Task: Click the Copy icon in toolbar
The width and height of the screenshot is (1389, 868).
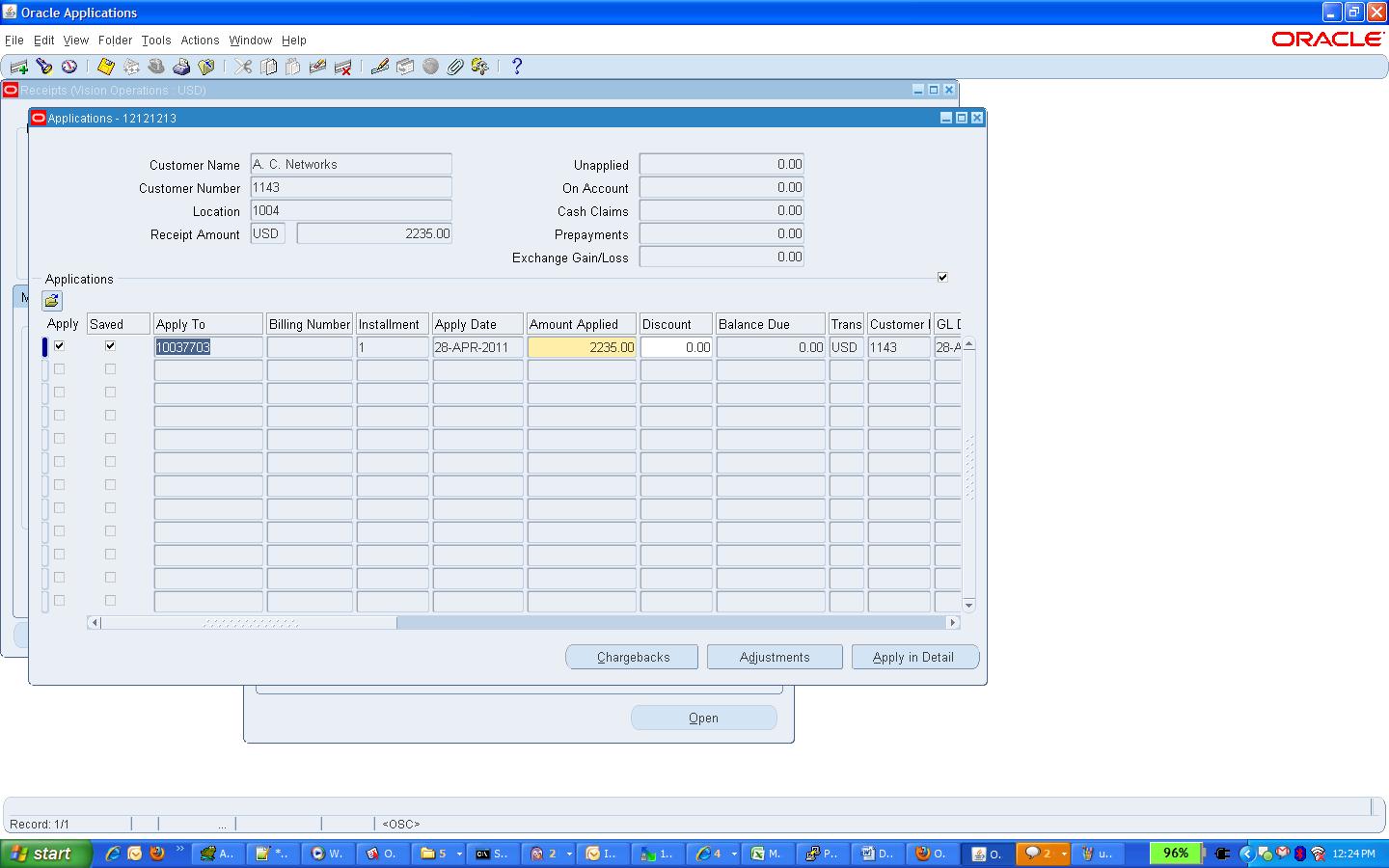Action: (x=268, y=67)
